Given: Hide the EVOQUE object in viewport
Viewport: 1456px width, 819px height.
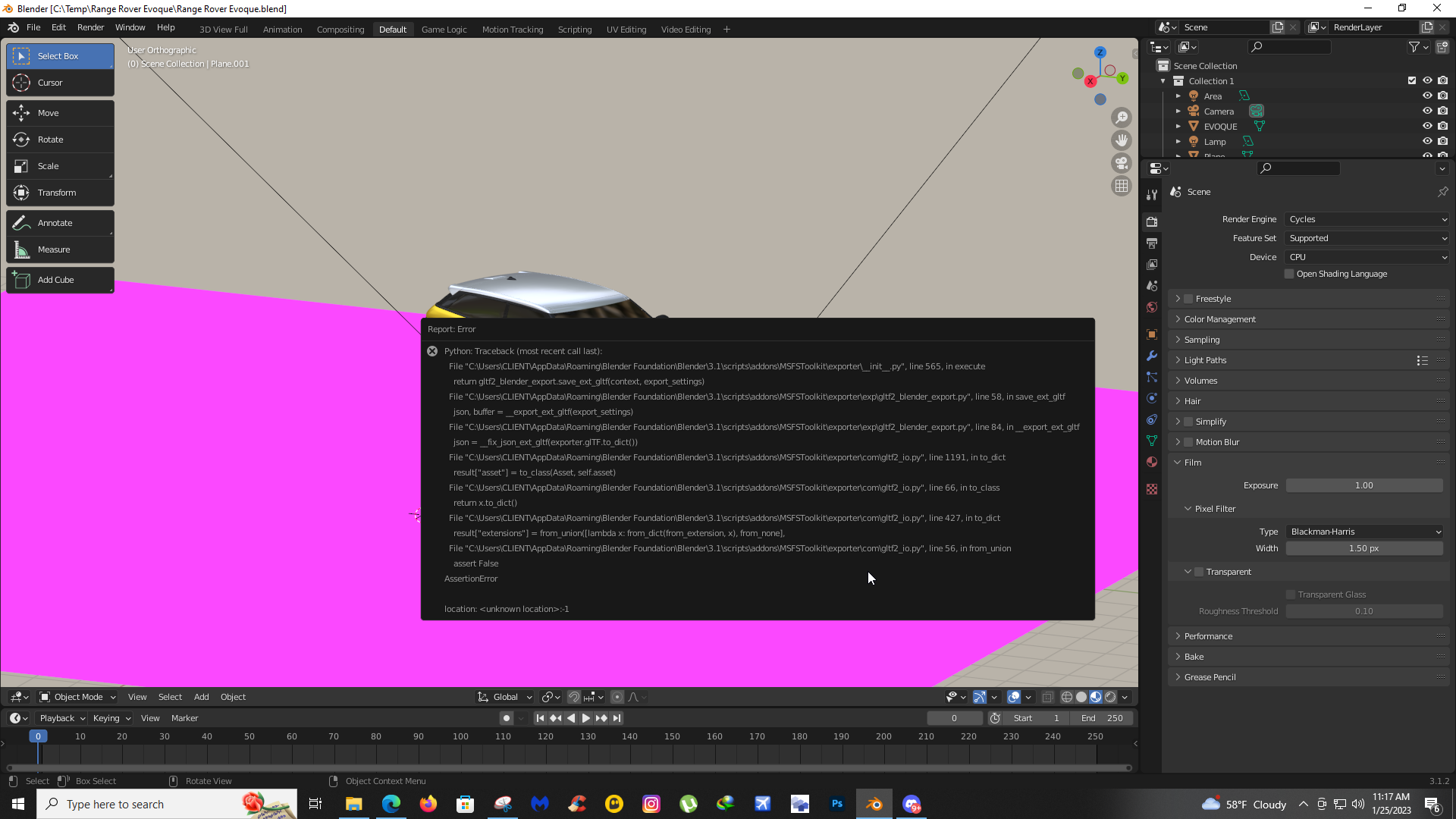Looking at the screenshot, I should pos(1427,127).
